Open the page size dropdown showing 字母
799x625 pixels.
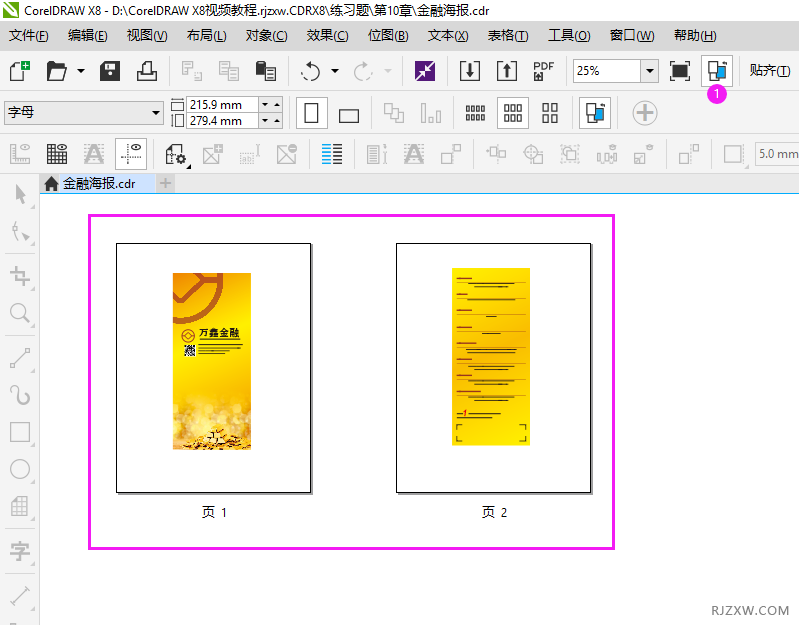(156, 113)
